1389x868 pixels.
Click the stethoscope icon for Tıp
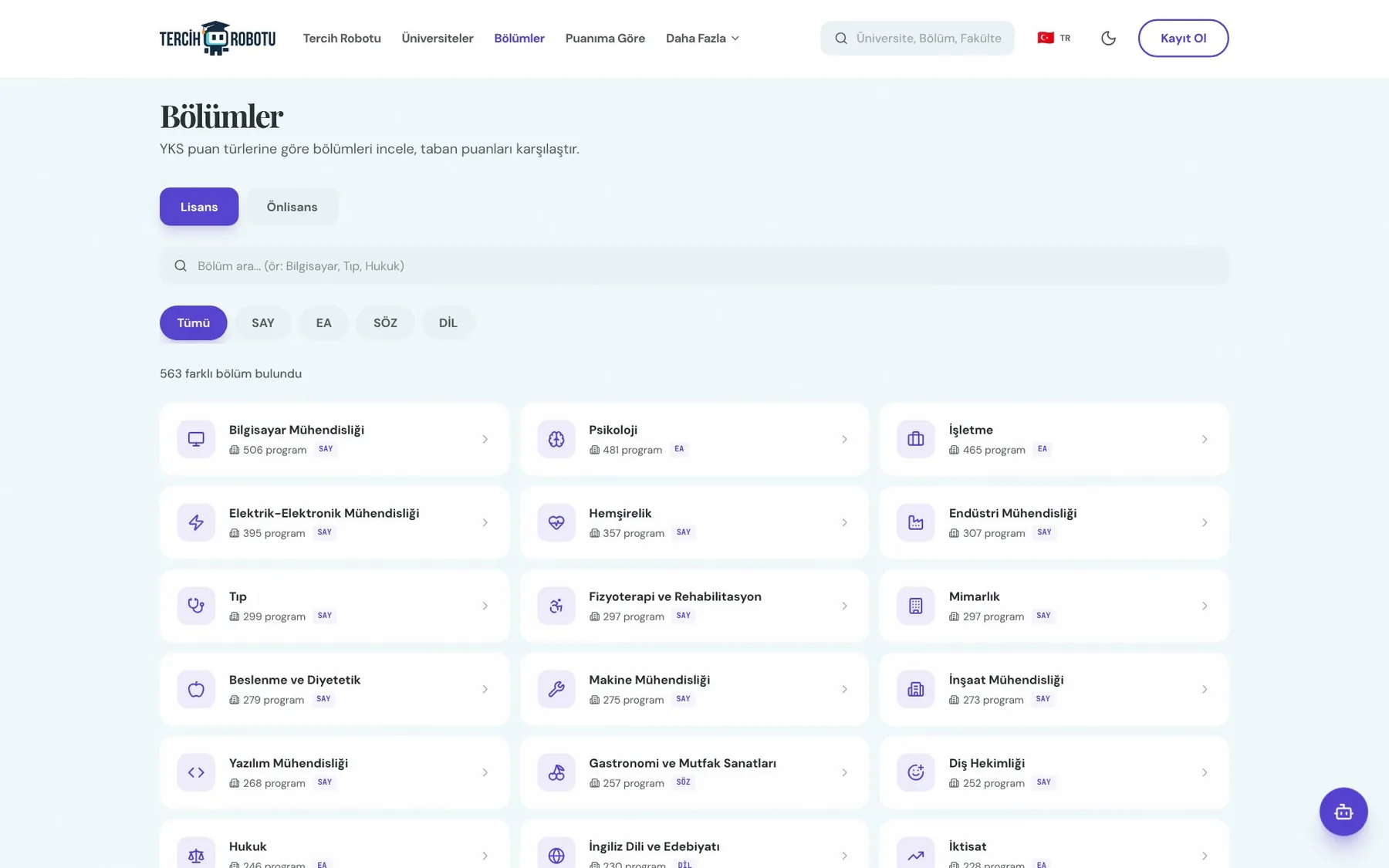(x=196, y=606)
